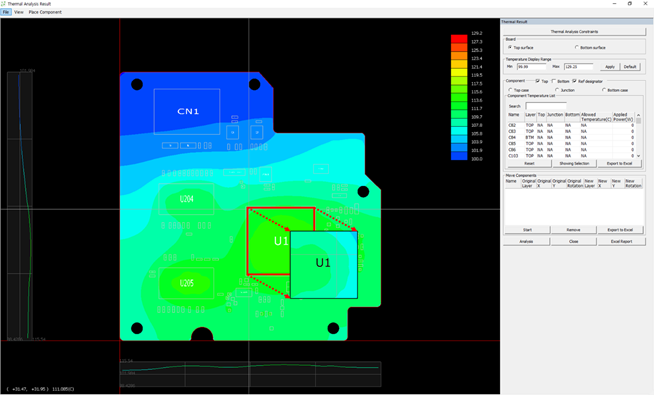Select the U204 component on the board

tap(186, 199)
